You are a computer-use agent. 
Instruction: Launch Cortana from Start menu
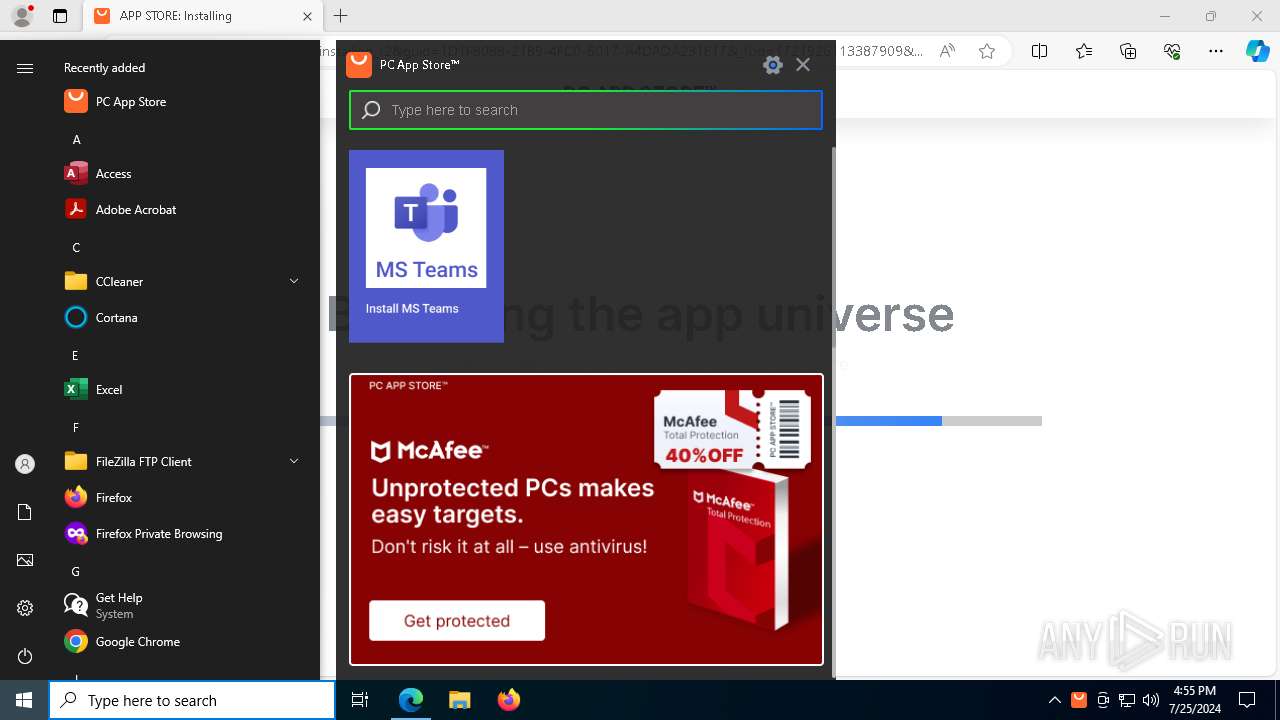pos(182,318)
